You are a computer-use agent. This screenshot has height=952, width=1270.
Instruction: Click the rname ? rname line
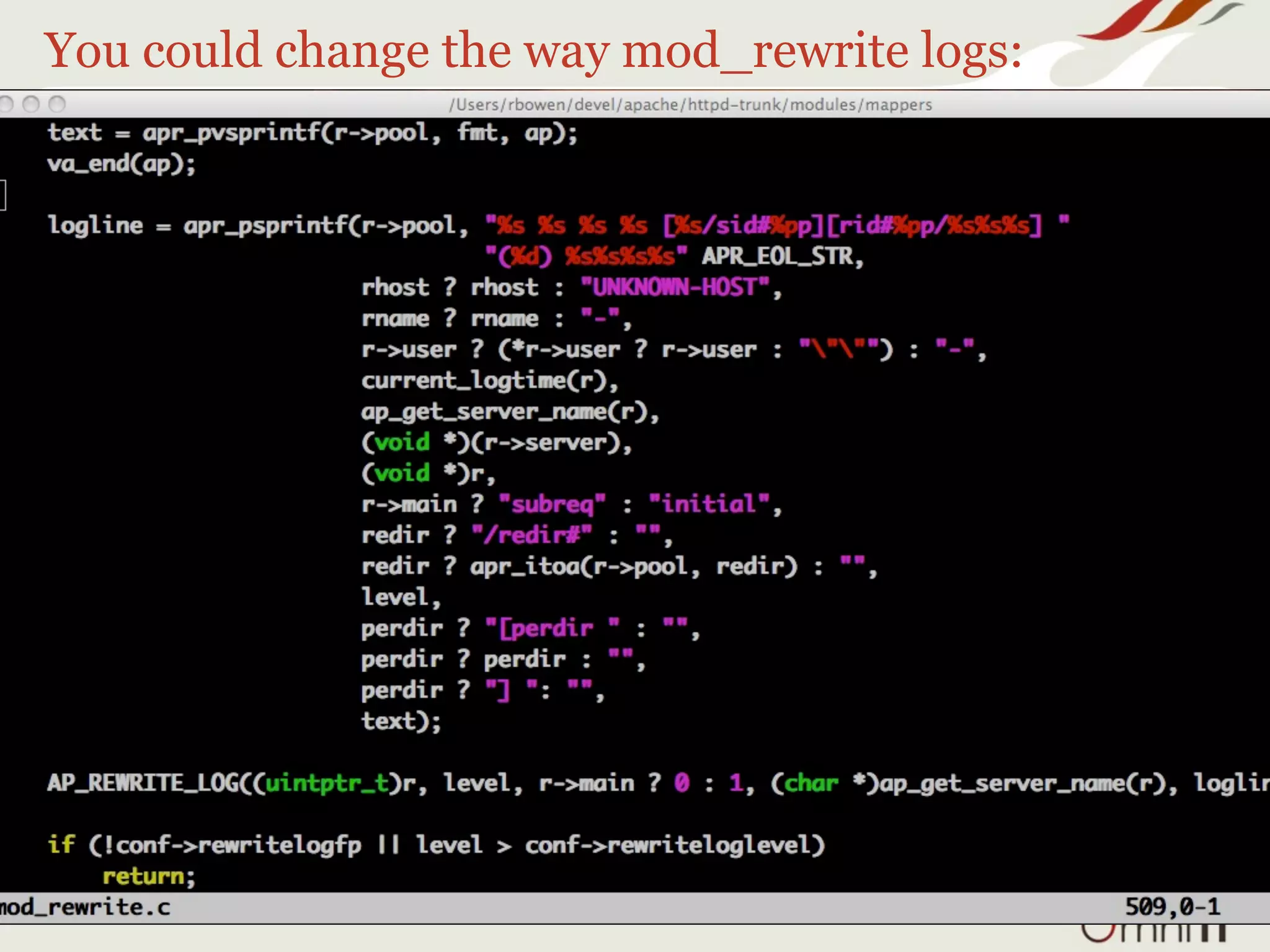click(x=497, y=319)
